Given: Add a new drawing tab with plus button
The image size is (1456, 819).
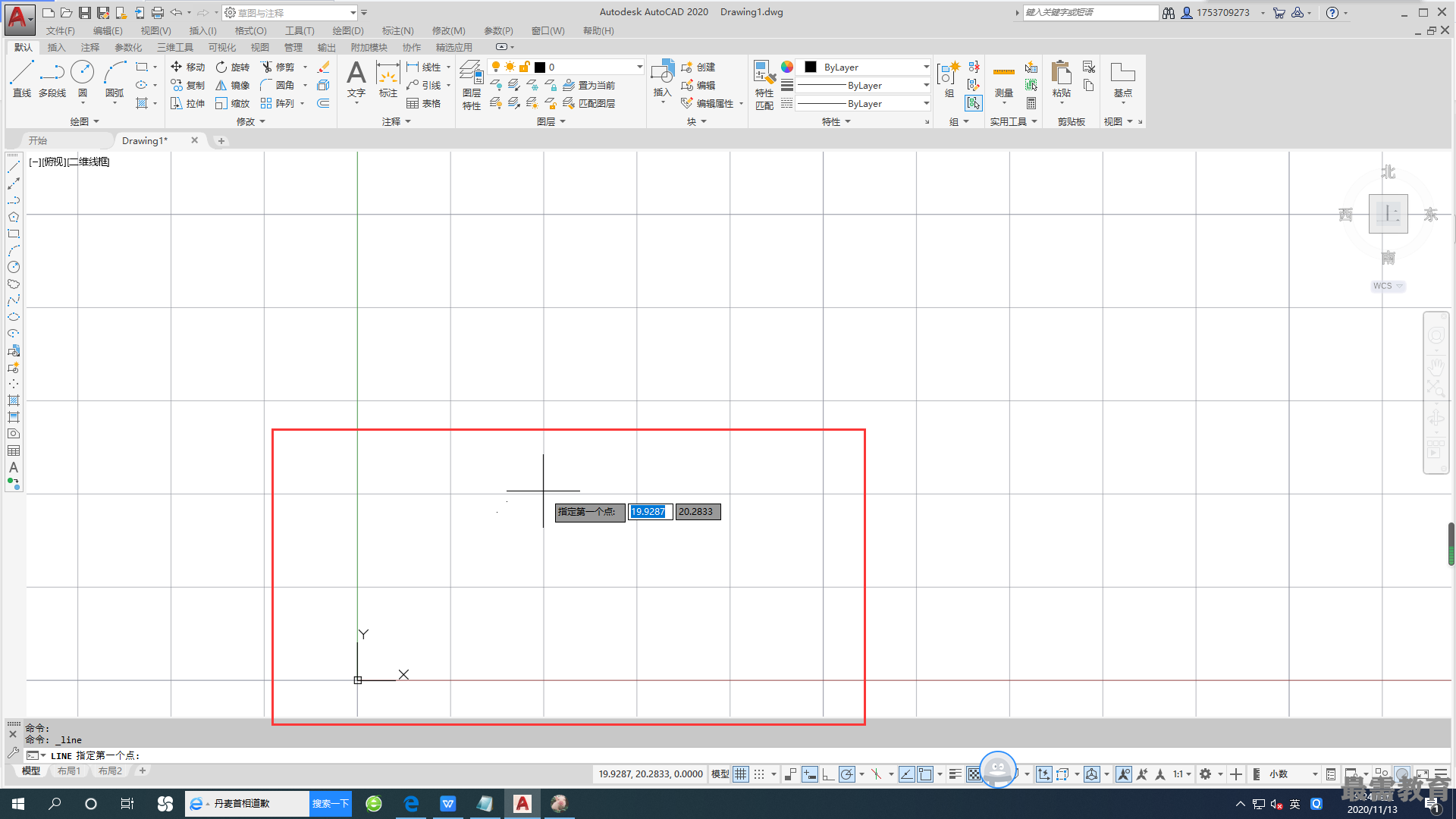Looking at the screenshot, I should [221, 140].
